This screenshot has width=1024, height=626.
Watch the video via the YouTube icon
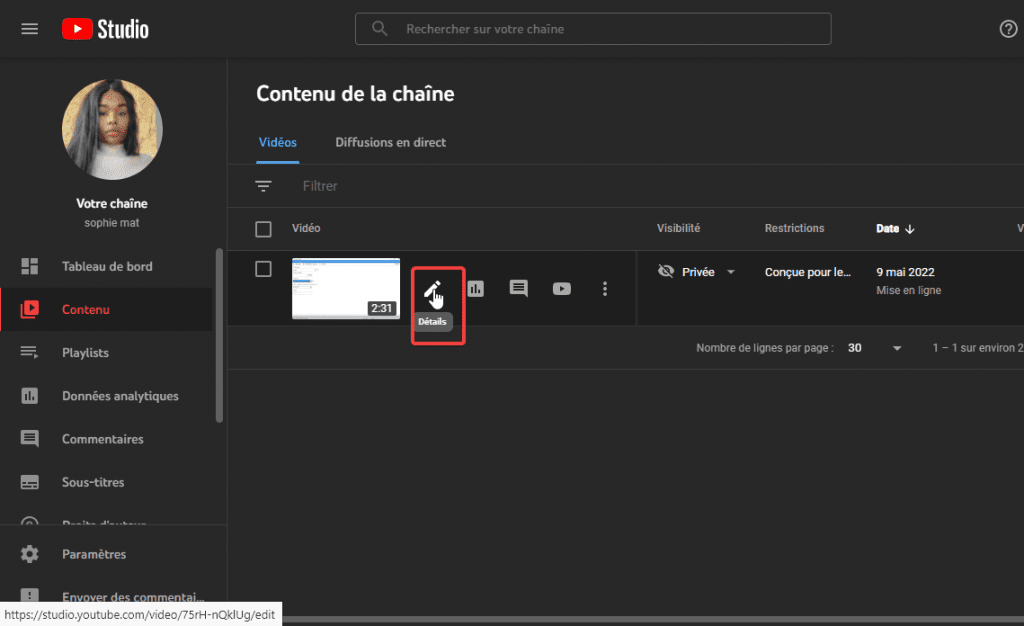[561, 288]
